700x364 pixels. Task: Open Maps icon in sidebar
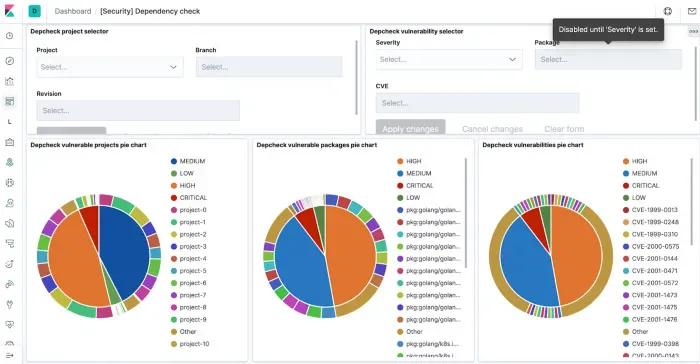tap(9, 162)
